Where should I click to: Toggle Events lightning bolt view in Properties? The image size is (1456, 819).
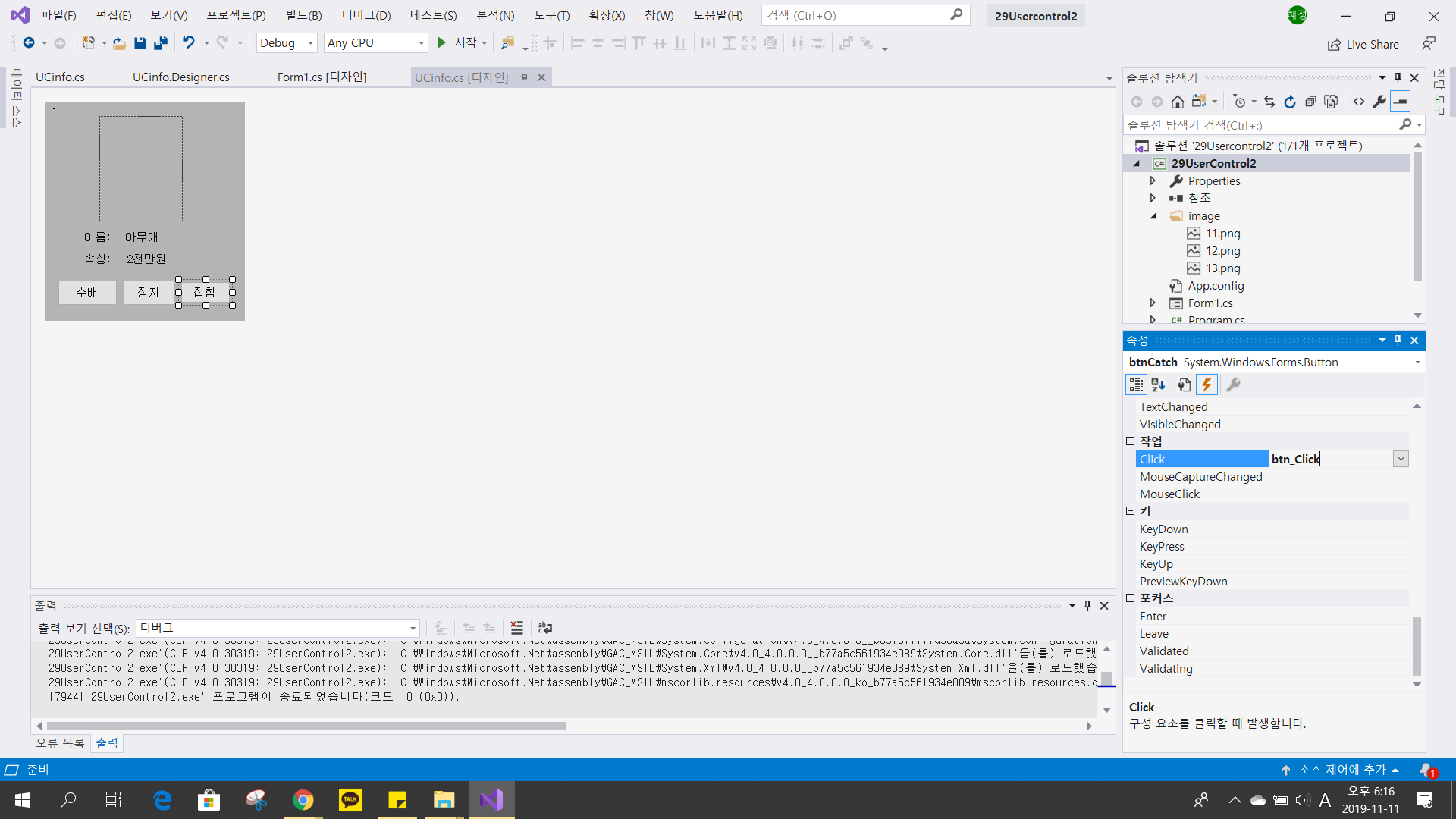click(1207, 385)
